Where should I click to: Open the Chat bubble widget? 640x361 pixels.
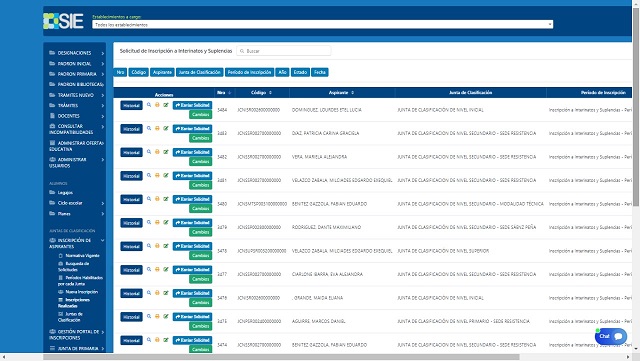pos(611,336)
